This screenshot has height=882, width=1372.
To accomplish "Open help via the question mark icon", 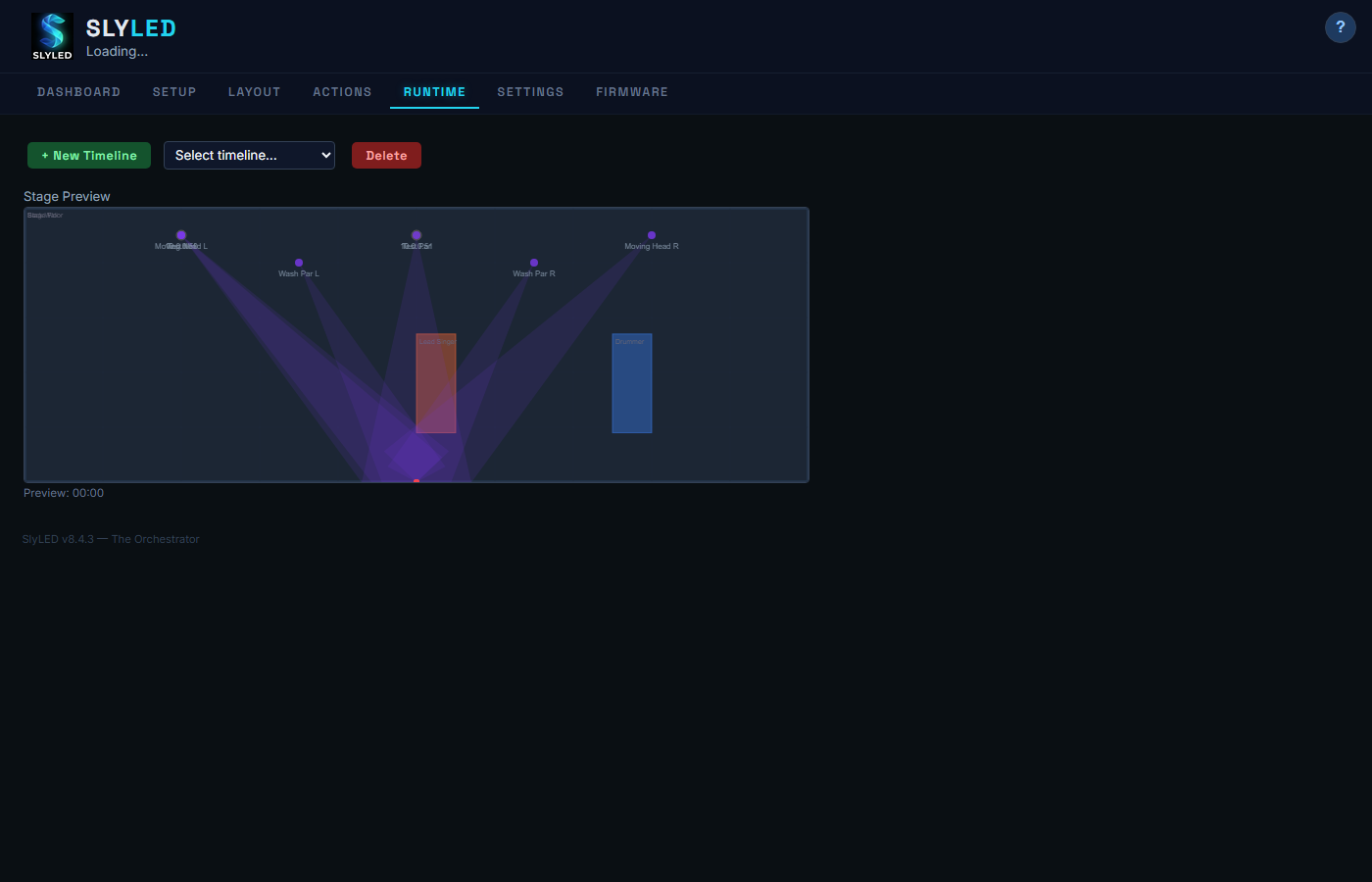I will pyautogui.click(x=1340, y=26).
